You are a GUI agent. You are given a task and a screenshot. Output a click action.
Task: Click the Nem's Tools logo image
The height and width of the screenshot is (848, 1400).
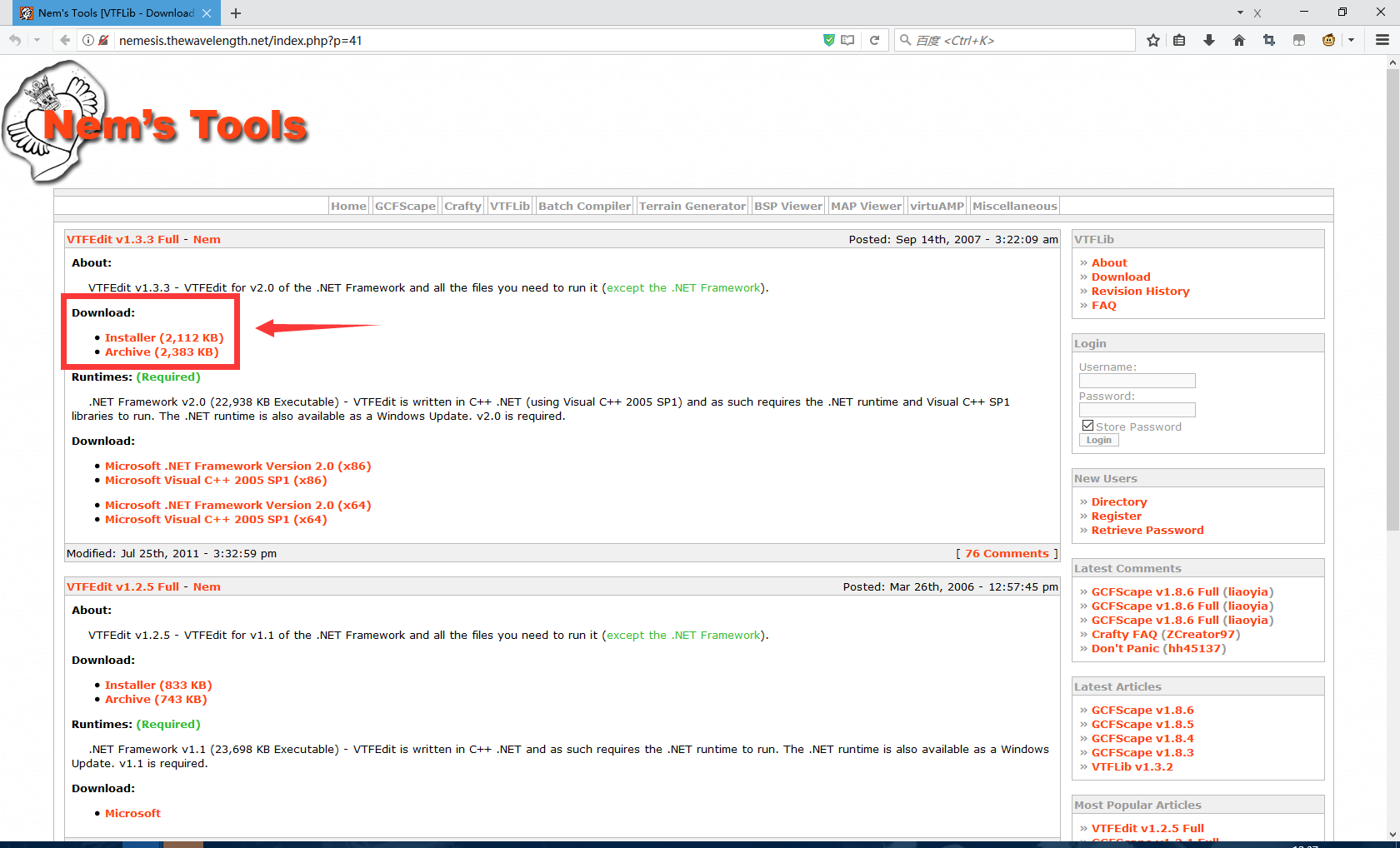[x=156, y=123]
